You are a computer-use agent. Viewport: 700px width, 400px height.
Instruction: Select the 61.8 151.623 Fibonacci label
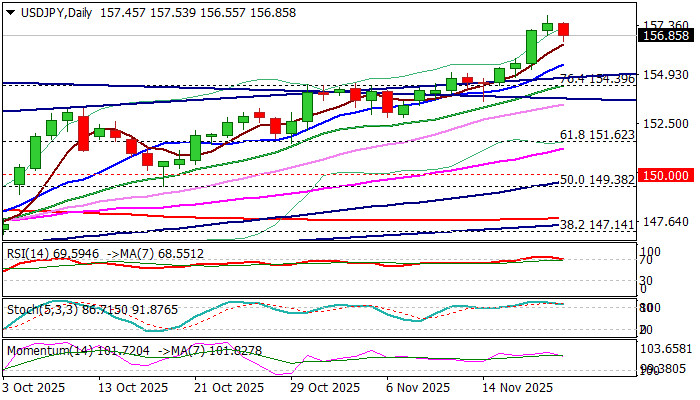click(597, 134)
